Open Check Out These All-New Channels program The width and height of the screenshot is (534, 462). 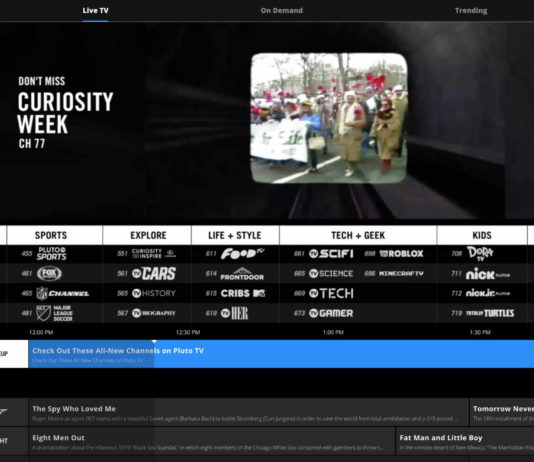[x=281, y=354]
